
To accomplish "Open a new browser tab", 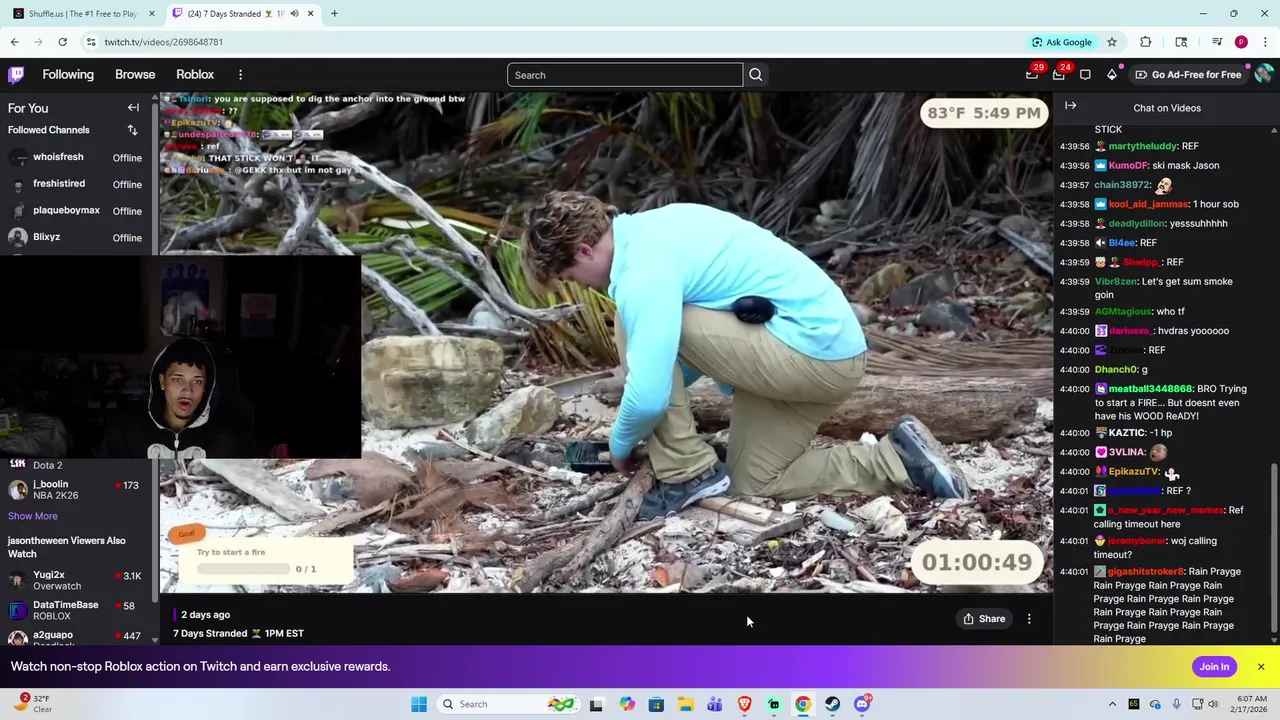I will tap(334, 14).
